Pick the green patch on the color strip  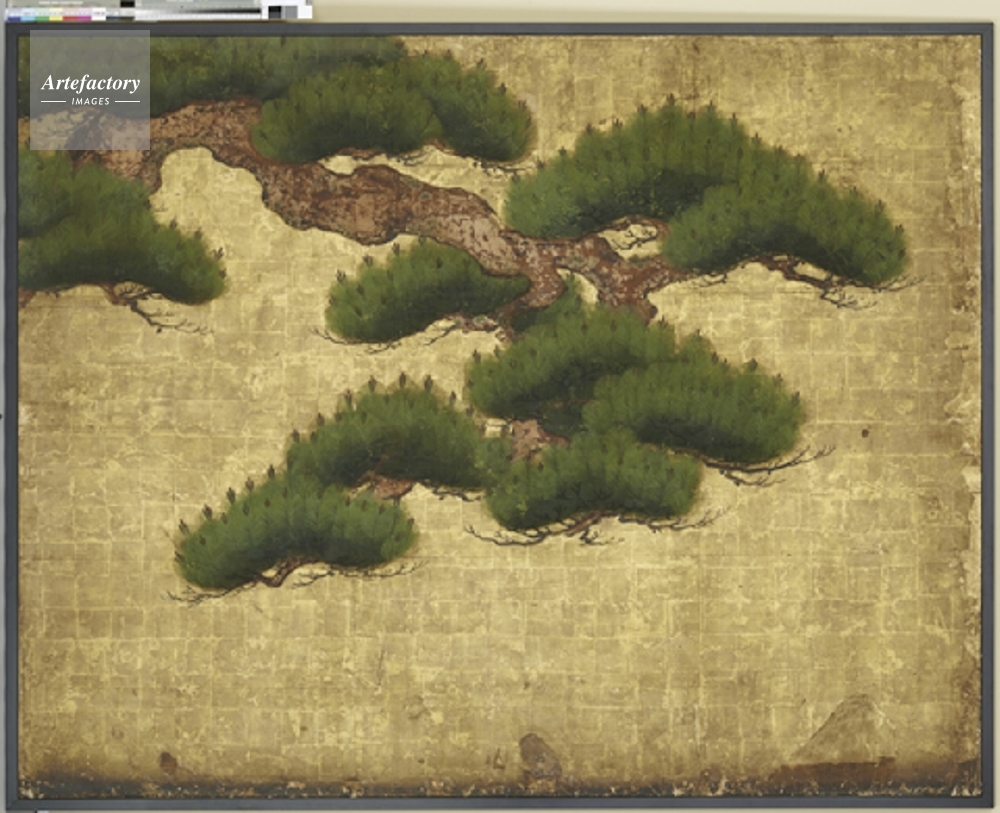42,17
